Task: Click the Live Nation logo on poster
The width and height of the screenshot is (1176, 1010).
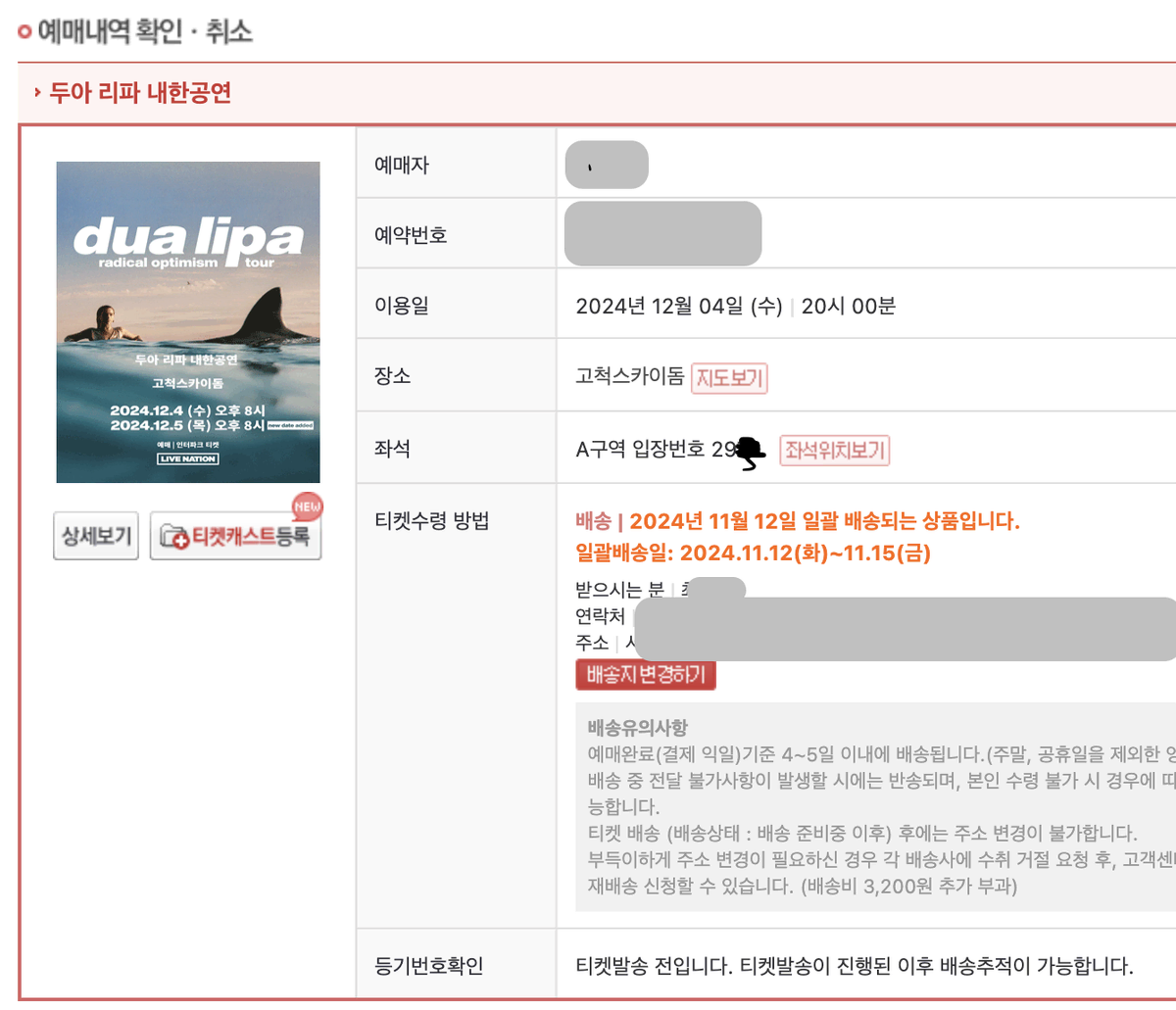Action: pos(187,458)
